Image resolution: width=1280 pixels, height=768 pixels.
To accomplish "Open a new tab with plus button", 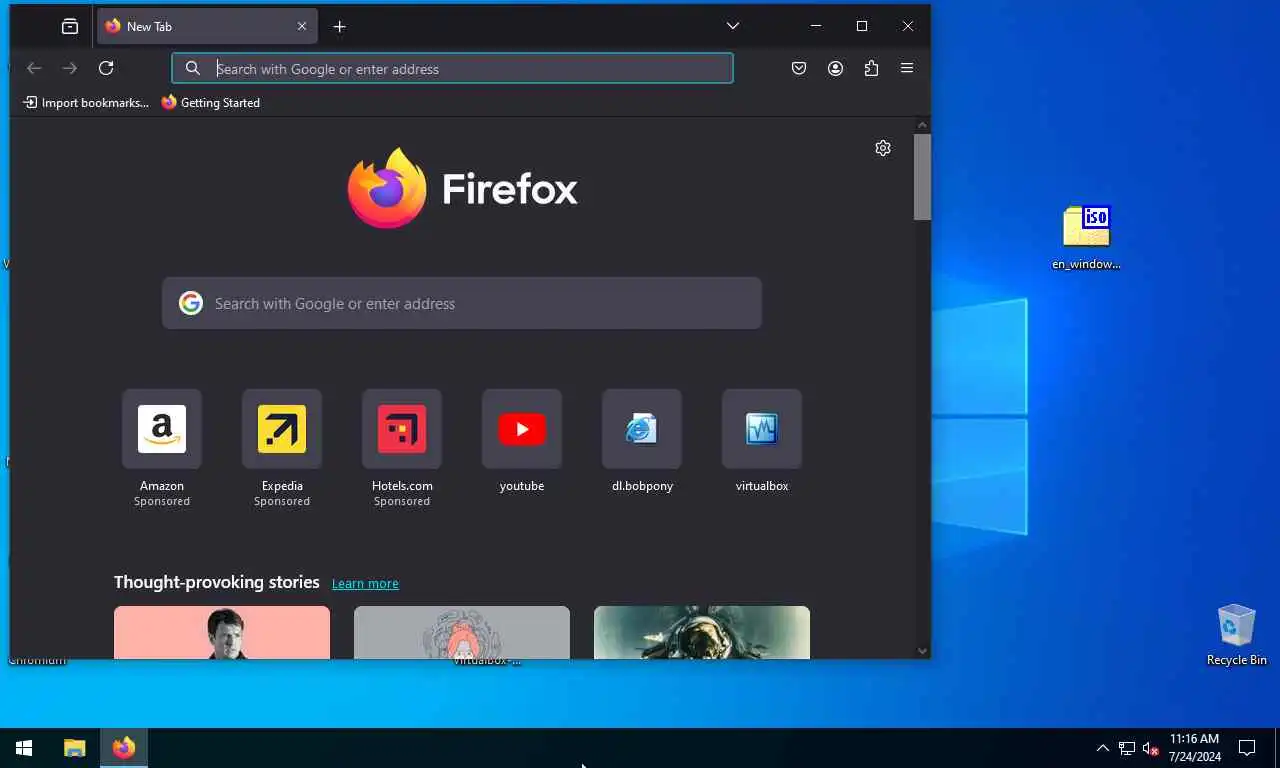I will tap(339, 27).
